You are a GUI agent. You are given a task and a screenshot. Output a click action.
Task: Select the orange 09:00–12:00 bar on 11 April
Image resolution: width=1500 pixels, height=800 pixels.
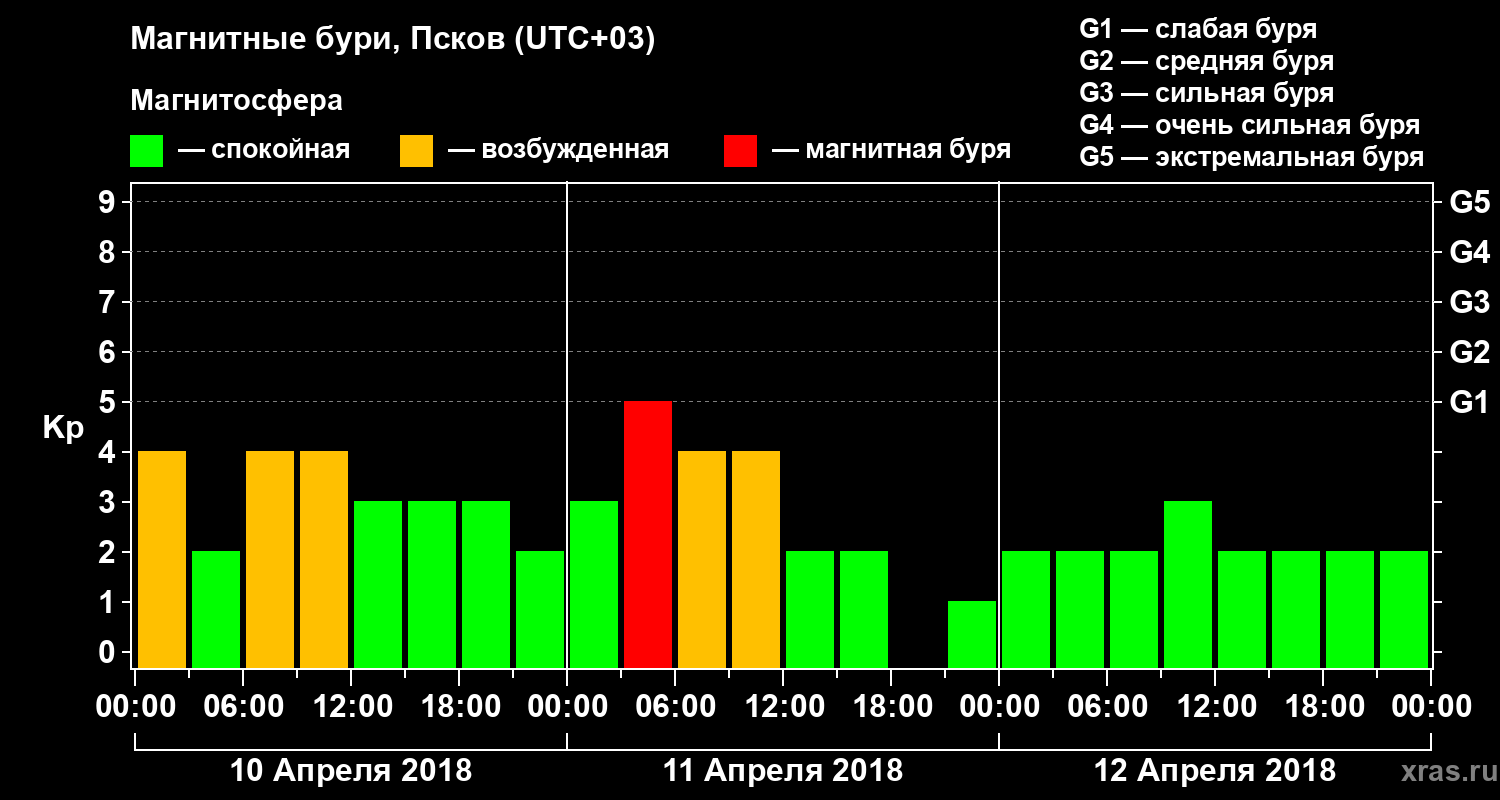[756, 559]
